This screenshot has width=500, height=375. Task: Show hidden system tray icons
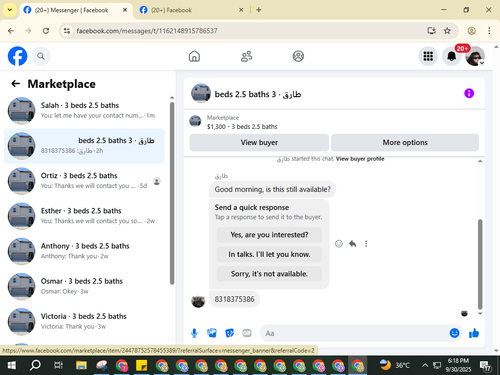[425, 366]
